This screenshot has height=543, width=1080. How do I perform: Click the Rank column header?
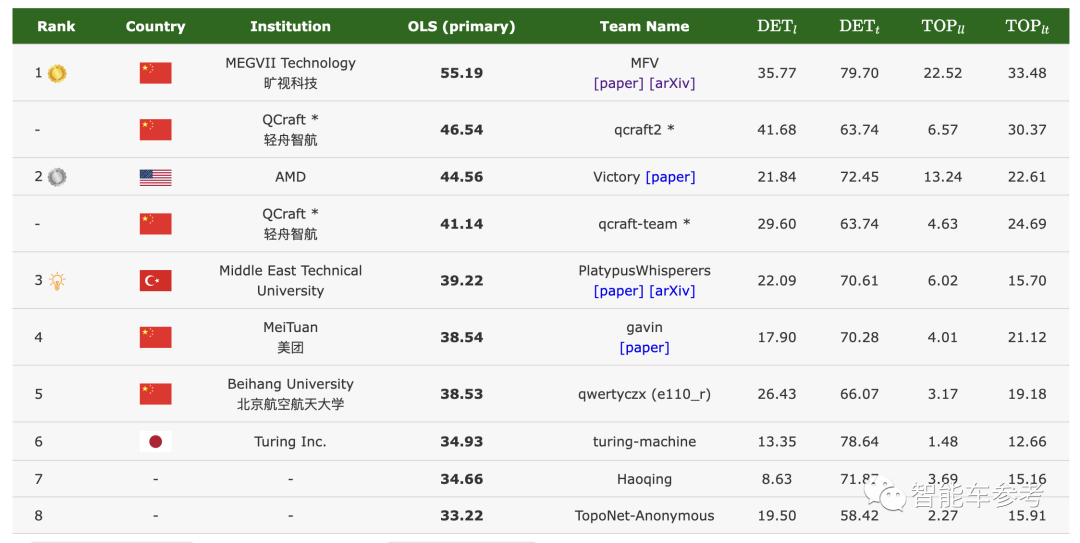tap(56, 26)
